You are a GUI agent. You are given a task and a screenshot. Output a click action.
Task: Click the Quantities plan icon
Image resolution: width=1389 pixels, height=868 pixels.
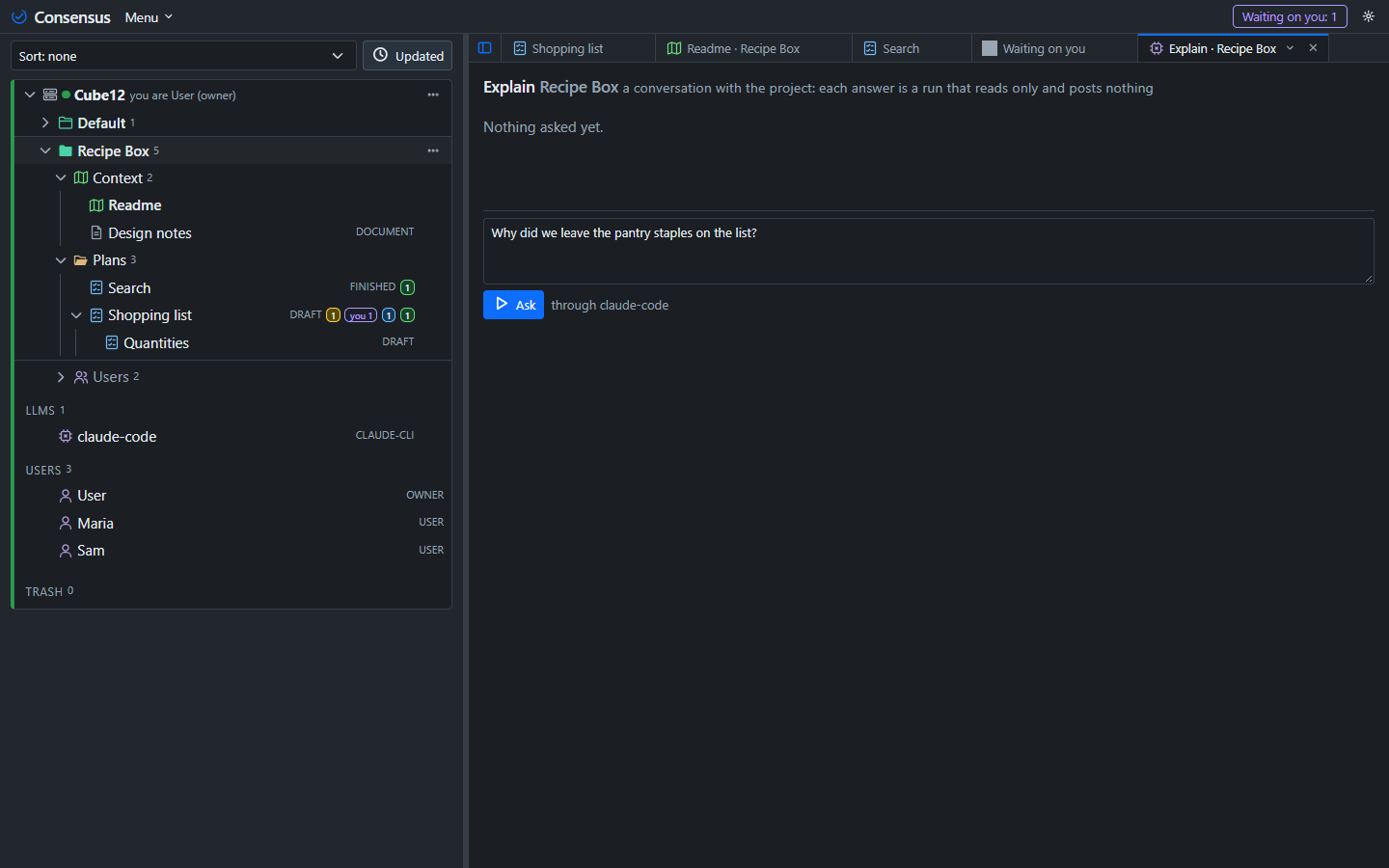coord(112,342)
